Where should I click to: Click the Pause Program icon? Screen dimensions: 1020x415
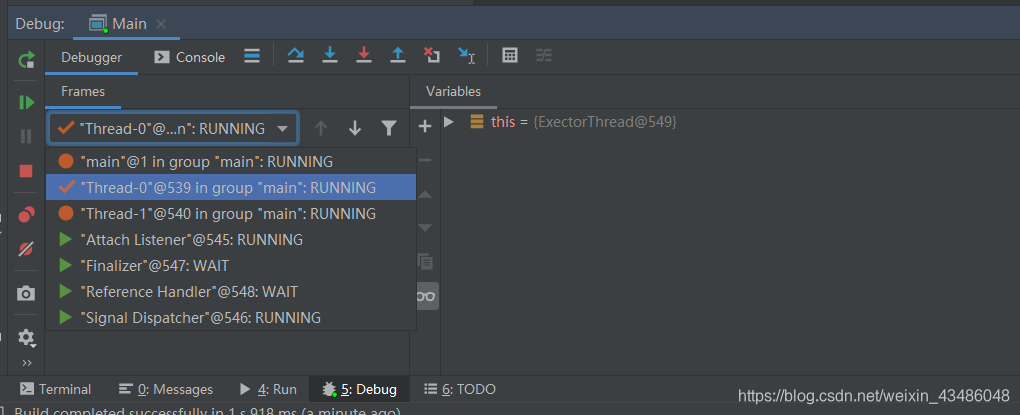pos(26,136)
